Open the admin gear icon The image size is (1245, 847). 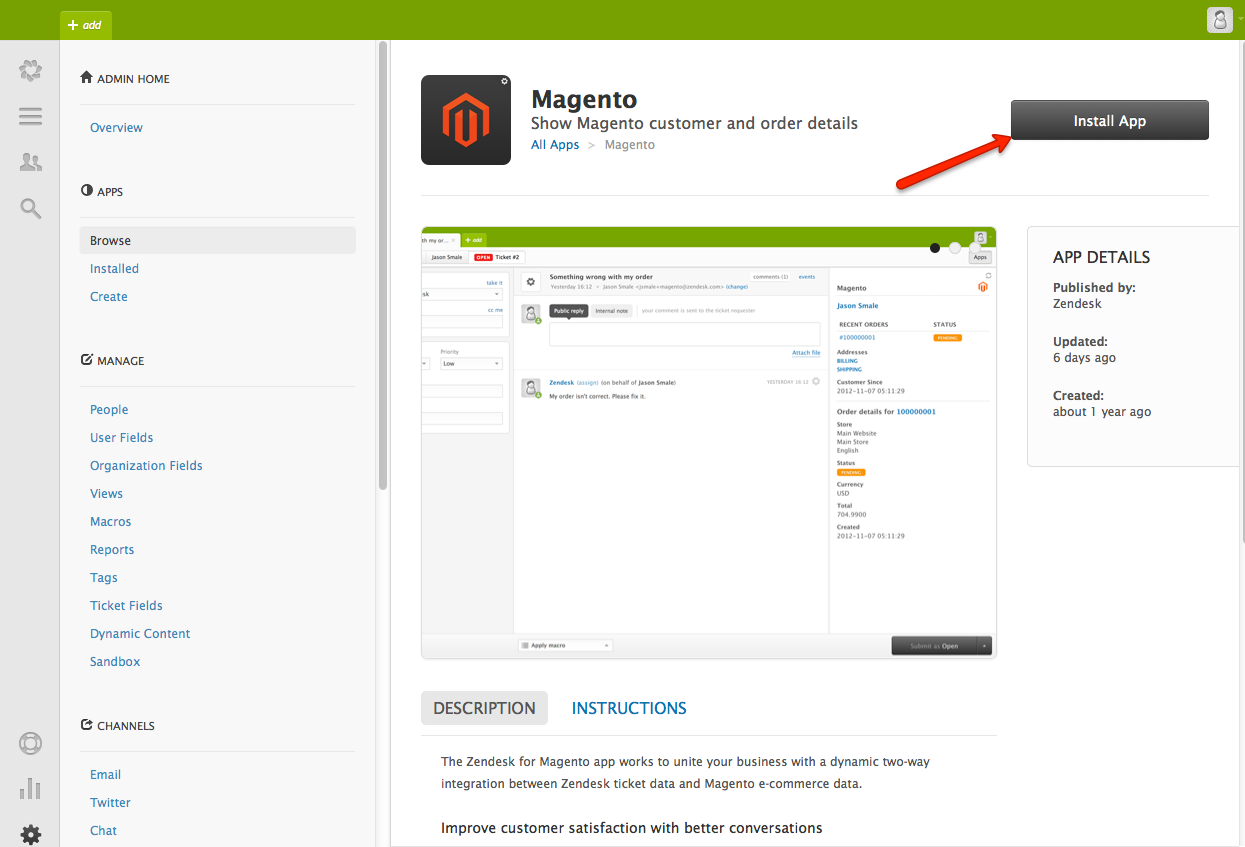[30, 834]
